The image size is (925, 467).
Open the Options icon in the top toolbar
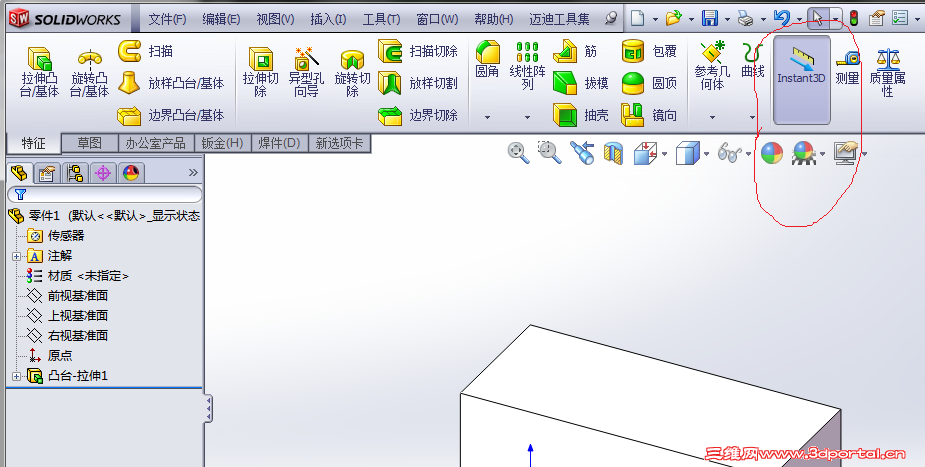pos(900,18)
